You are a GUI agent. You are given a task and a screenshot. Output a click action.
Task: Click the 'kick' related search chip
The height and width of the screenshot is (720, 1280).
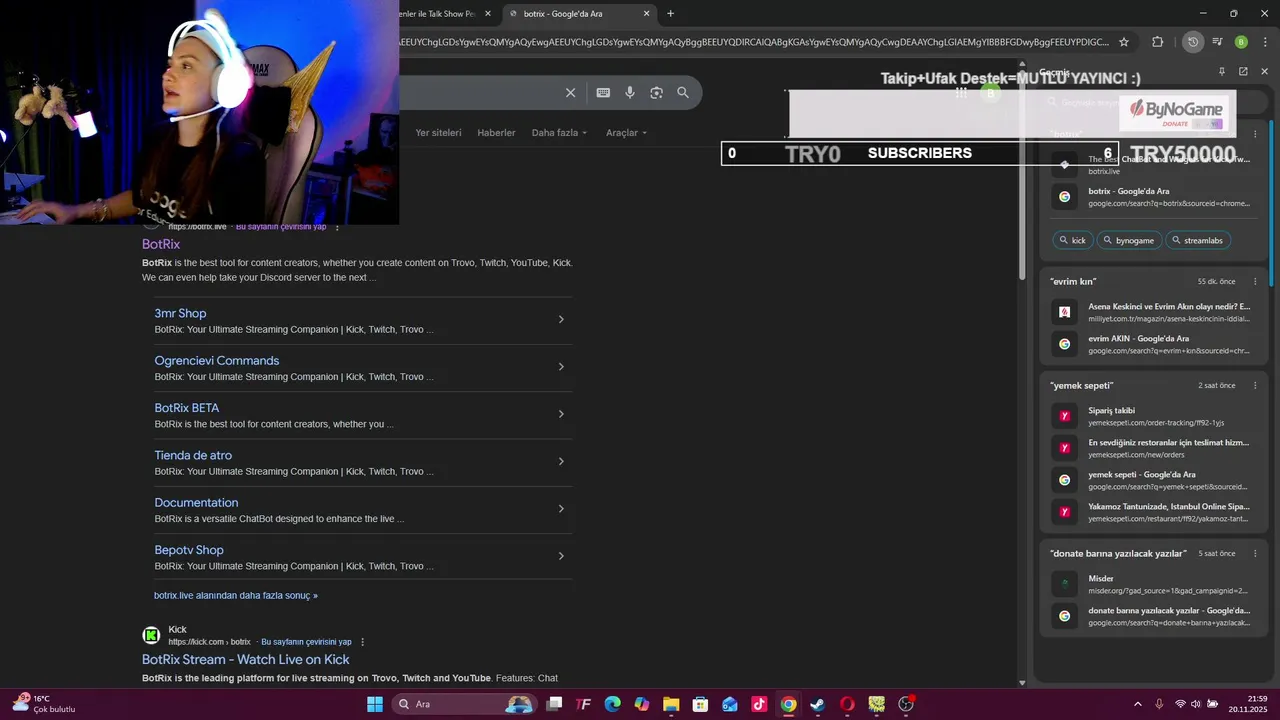pyautogui.click(x=1072, y=240)
